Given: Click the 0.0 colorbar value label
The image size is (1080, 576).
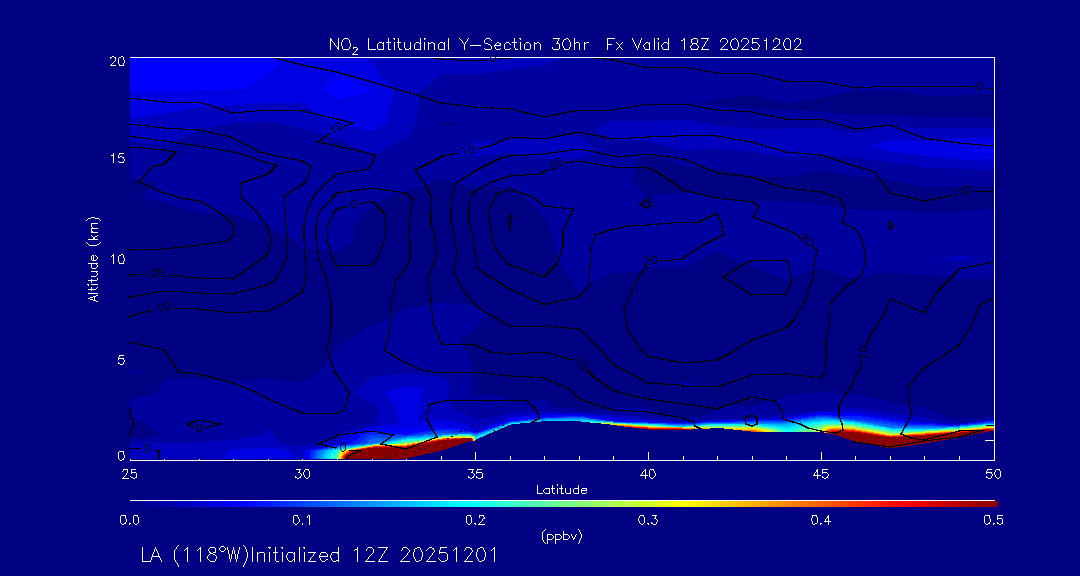Looking at the screenshot, I should pos(129,520).
